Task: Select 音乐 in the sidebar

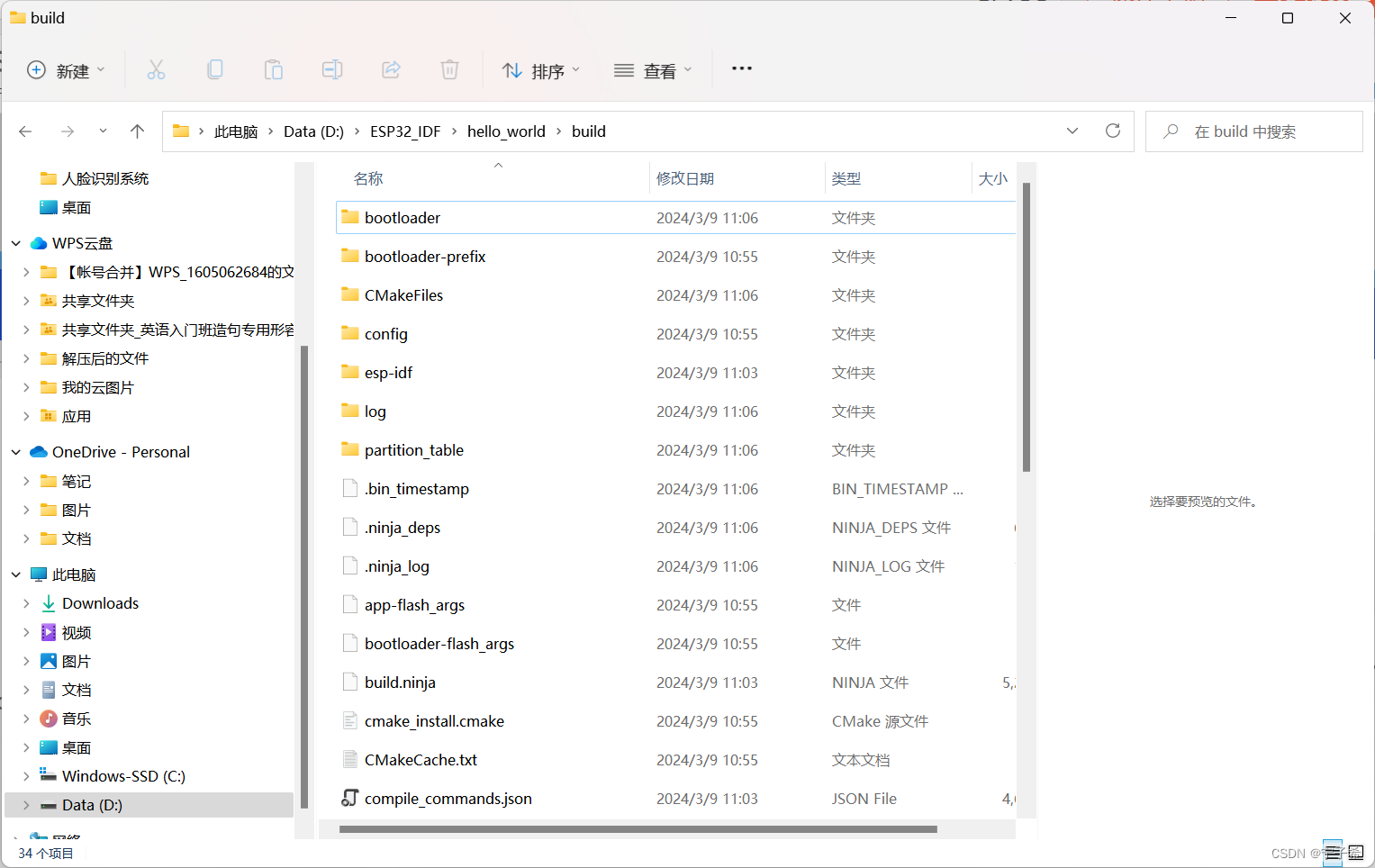Action: (x=77, y=719)
